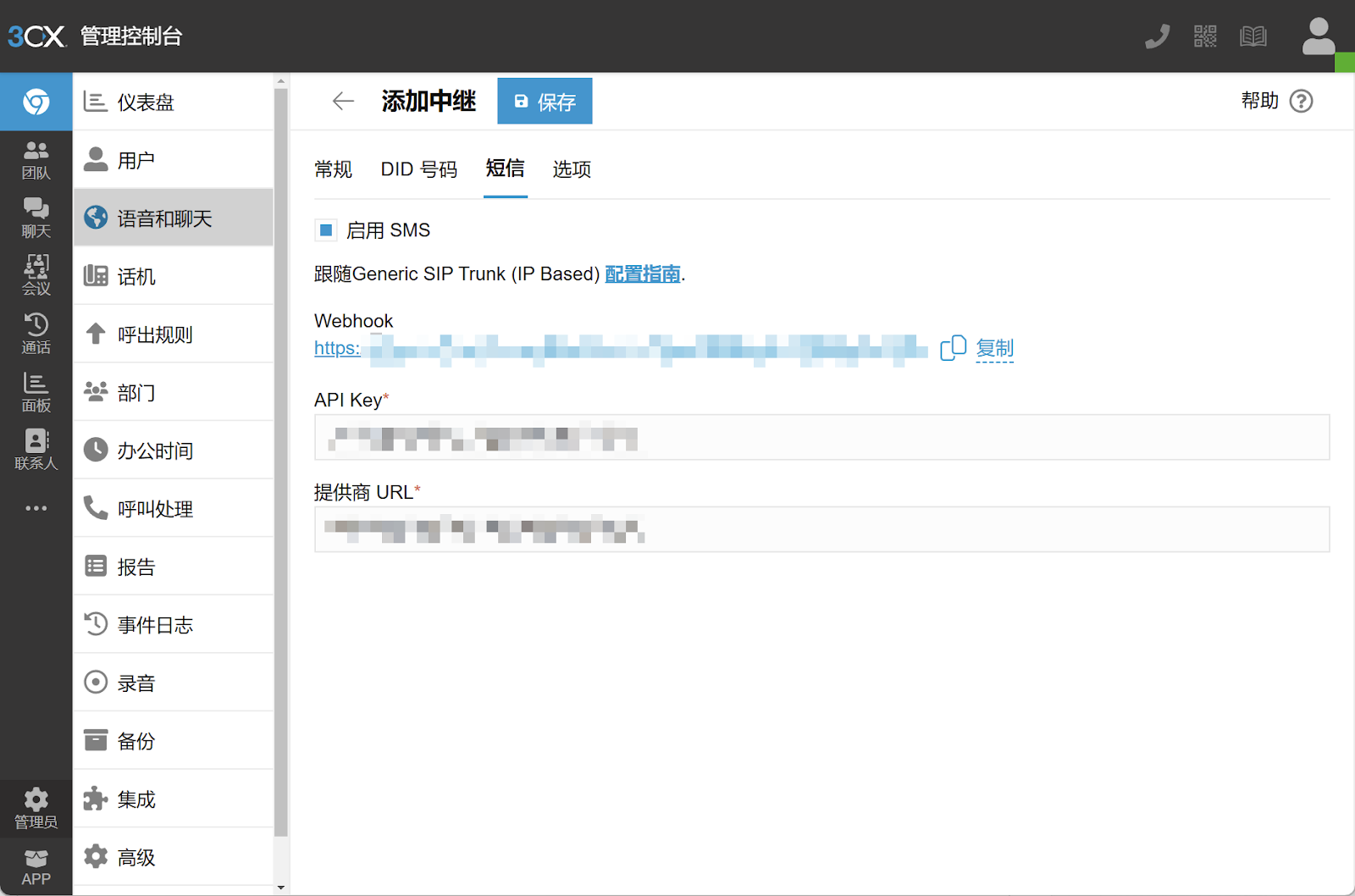Open Users (用户) menu item
Screen dimensions: 1355x896
[x=174, y=160]
